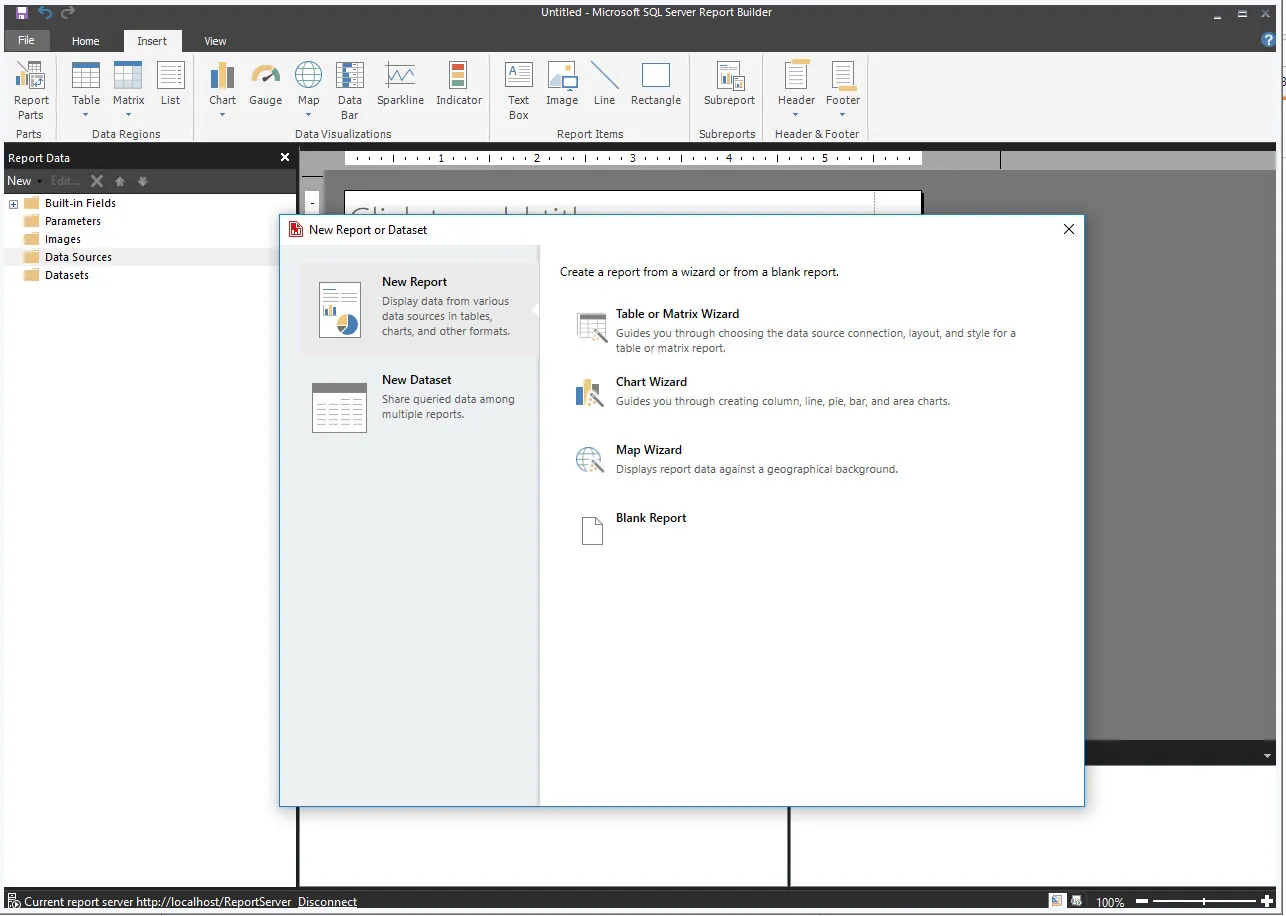Insert a Text Box report item

point(518,91)
